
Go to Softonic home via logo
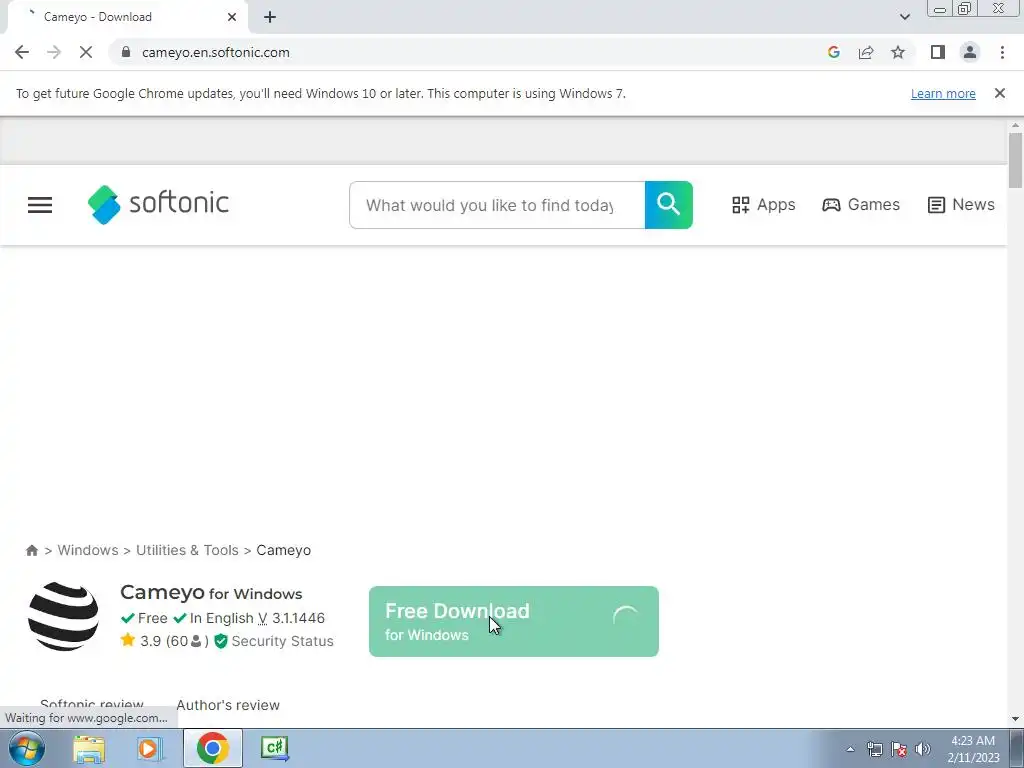pos(158,204)
